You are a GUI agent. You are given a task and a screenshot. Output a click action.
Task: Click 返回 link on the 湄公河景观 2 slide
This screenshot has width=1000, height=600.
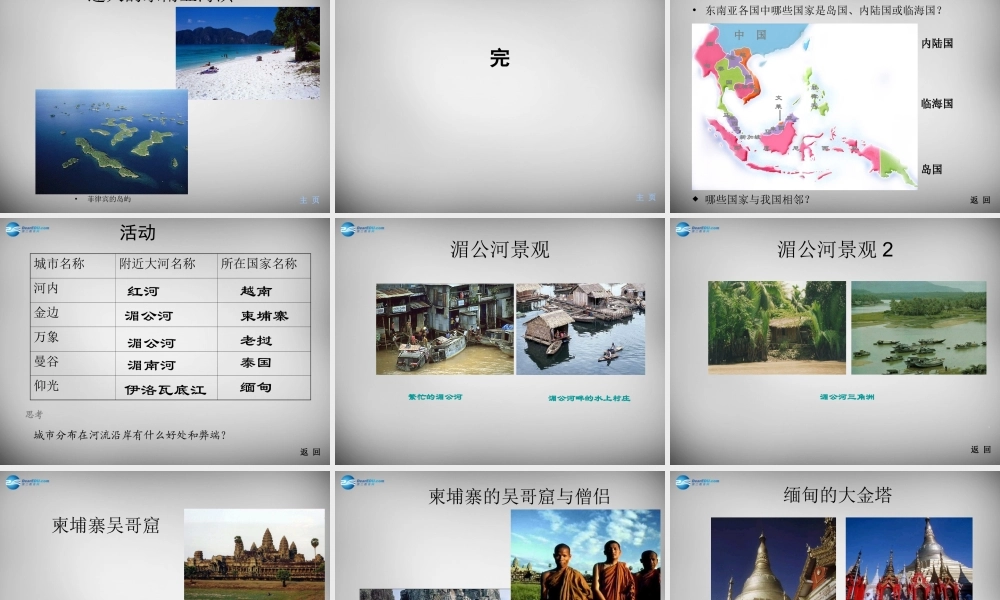click(981, 450)
